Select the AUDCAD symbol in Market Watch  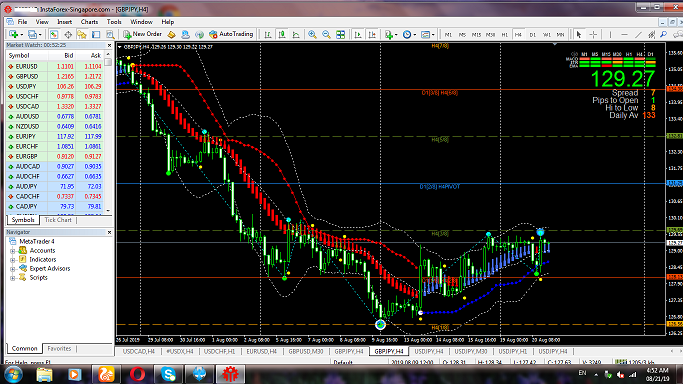tap(28, 167)
